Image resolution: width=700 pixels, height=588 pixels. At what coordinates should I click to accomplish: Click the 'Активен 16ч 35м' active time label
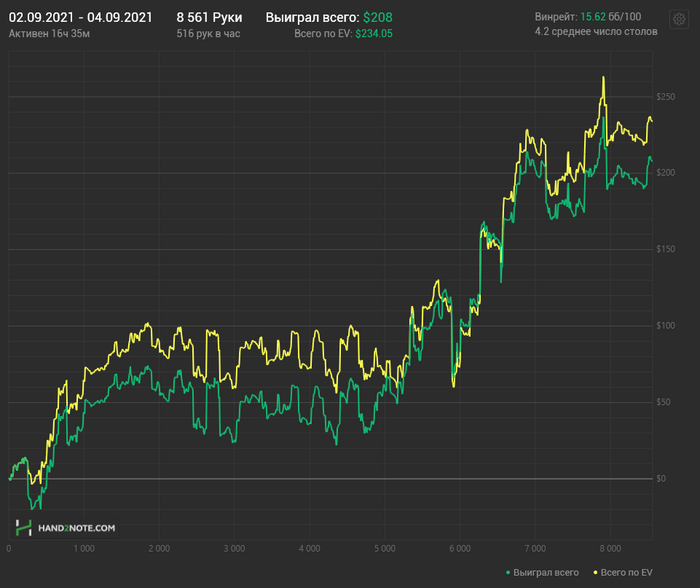[46, 33]
